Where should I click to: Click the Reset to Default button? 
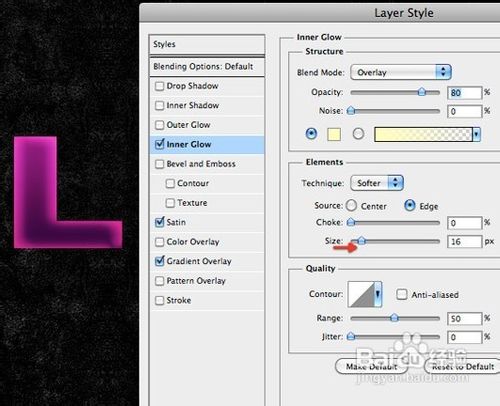pyautogui.click(x=463, y=367)
